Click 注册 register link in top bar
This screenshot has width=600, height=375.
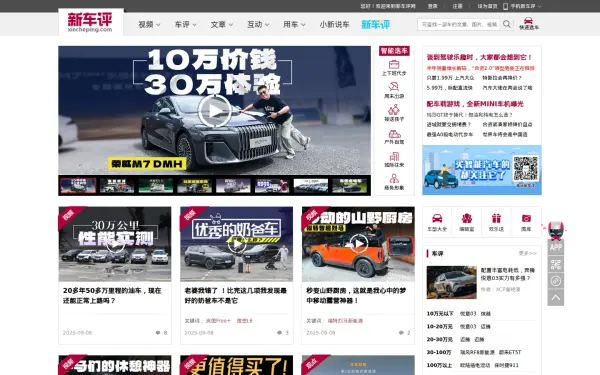[x=457, y=6]
